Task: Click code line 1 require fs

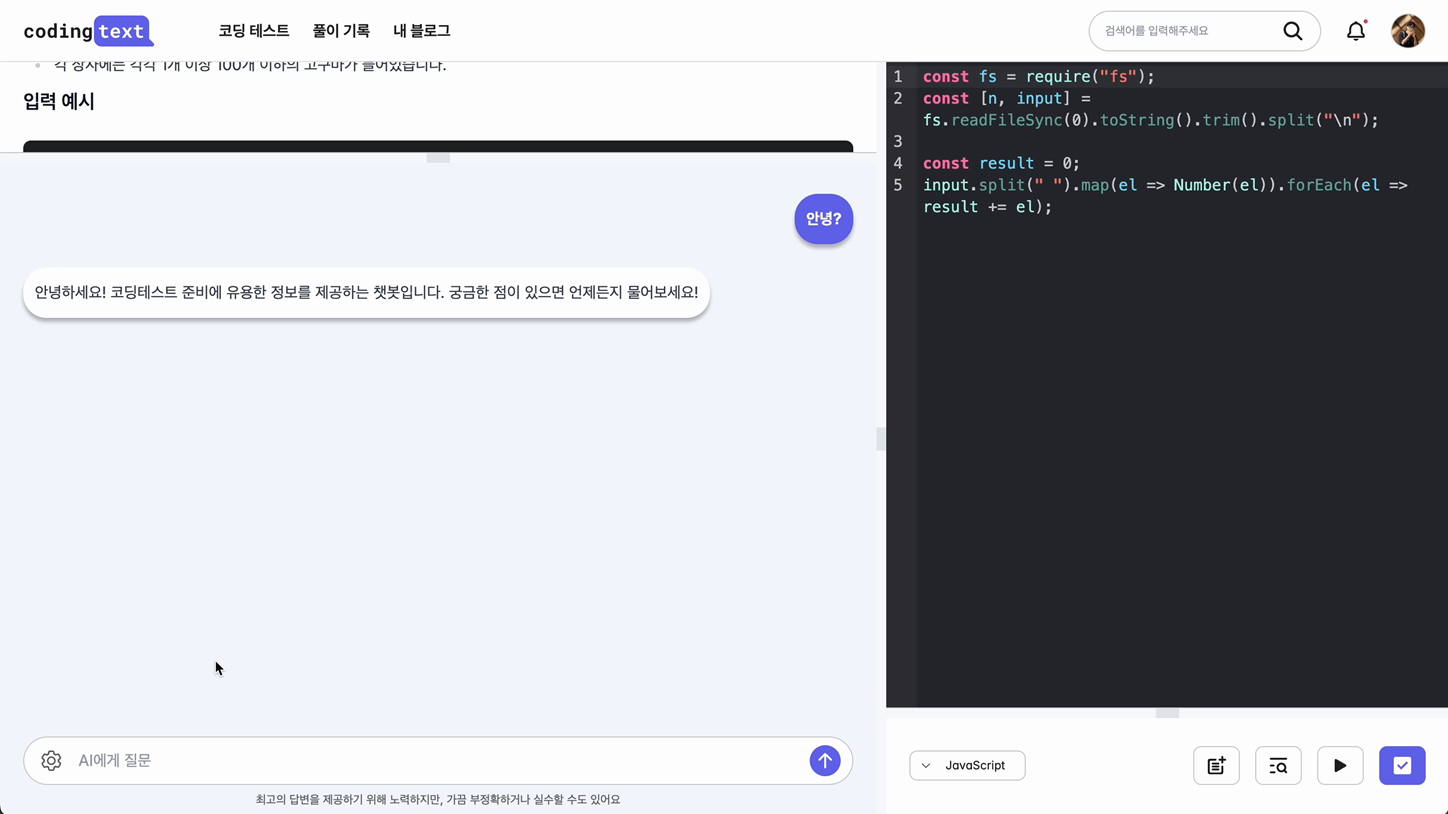Action: click(1038, 77)
